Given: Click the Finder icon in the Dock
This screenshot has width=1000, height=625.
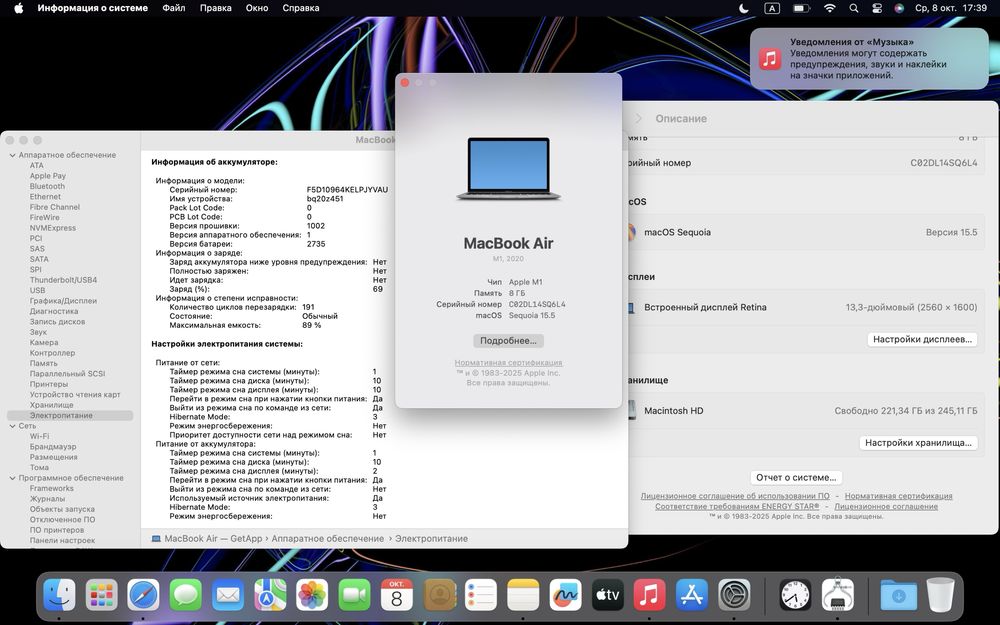Looking at the screenshot, I should pos(59,596).
